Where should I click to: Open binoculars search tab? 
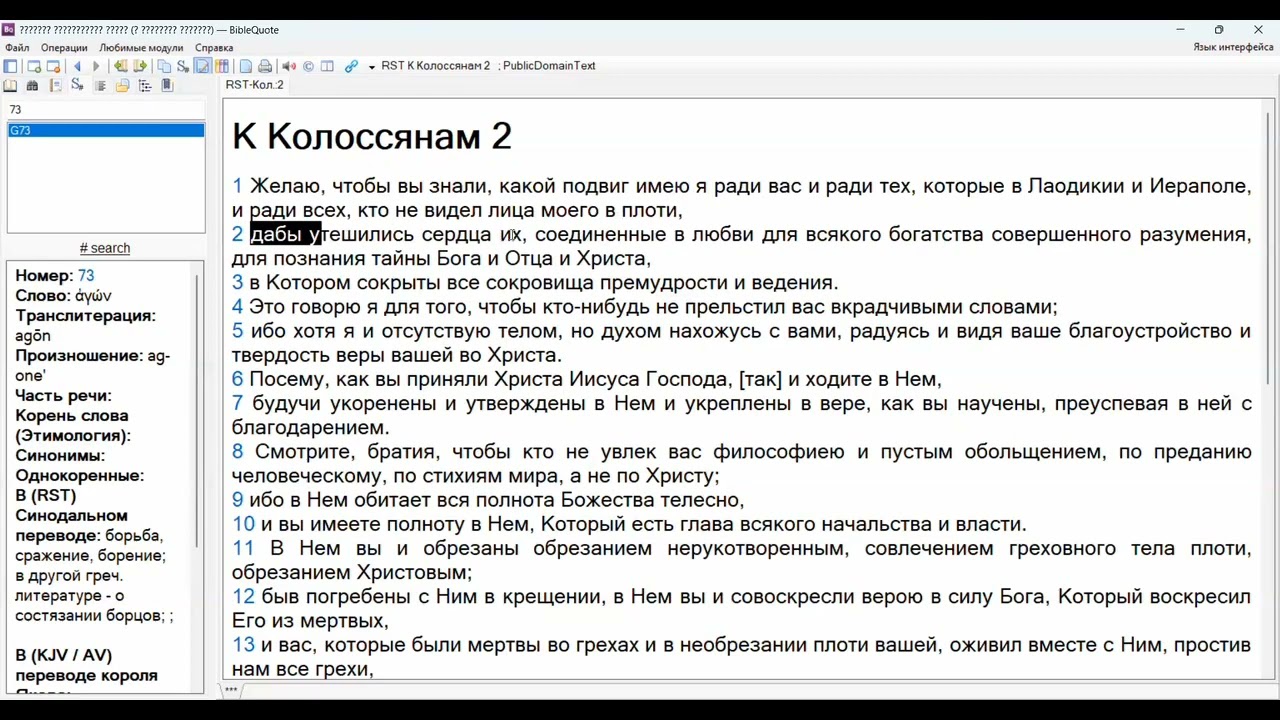point(32,86)
